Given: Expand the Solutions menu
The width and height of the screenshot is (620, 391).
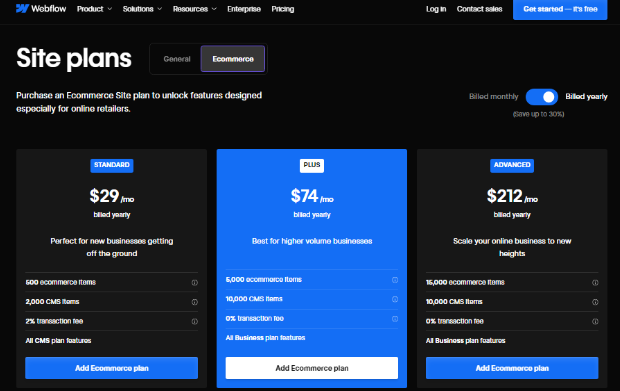Looking at the screenshot, I should coord(142,9).
